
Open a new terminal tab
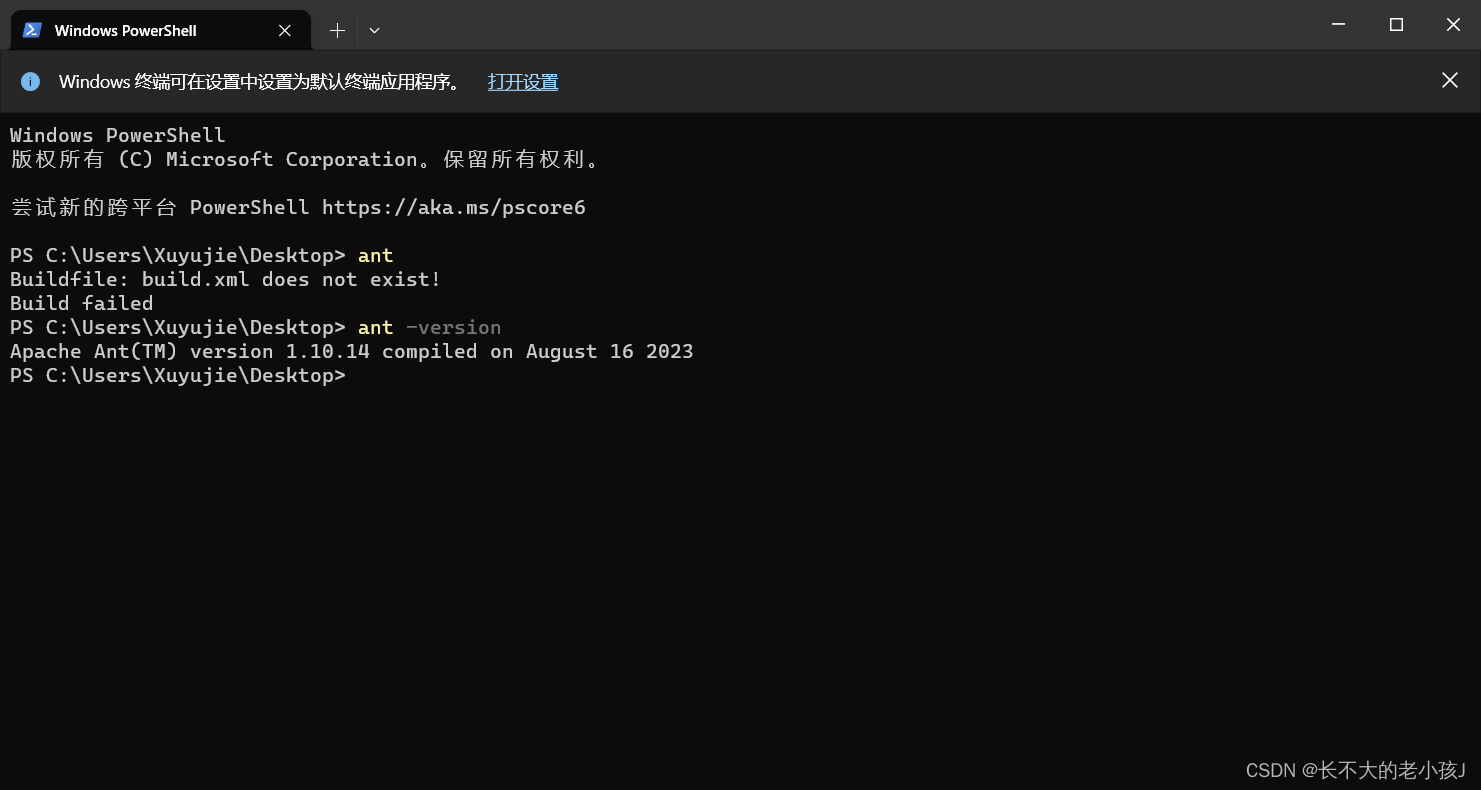tap(337, 30)
